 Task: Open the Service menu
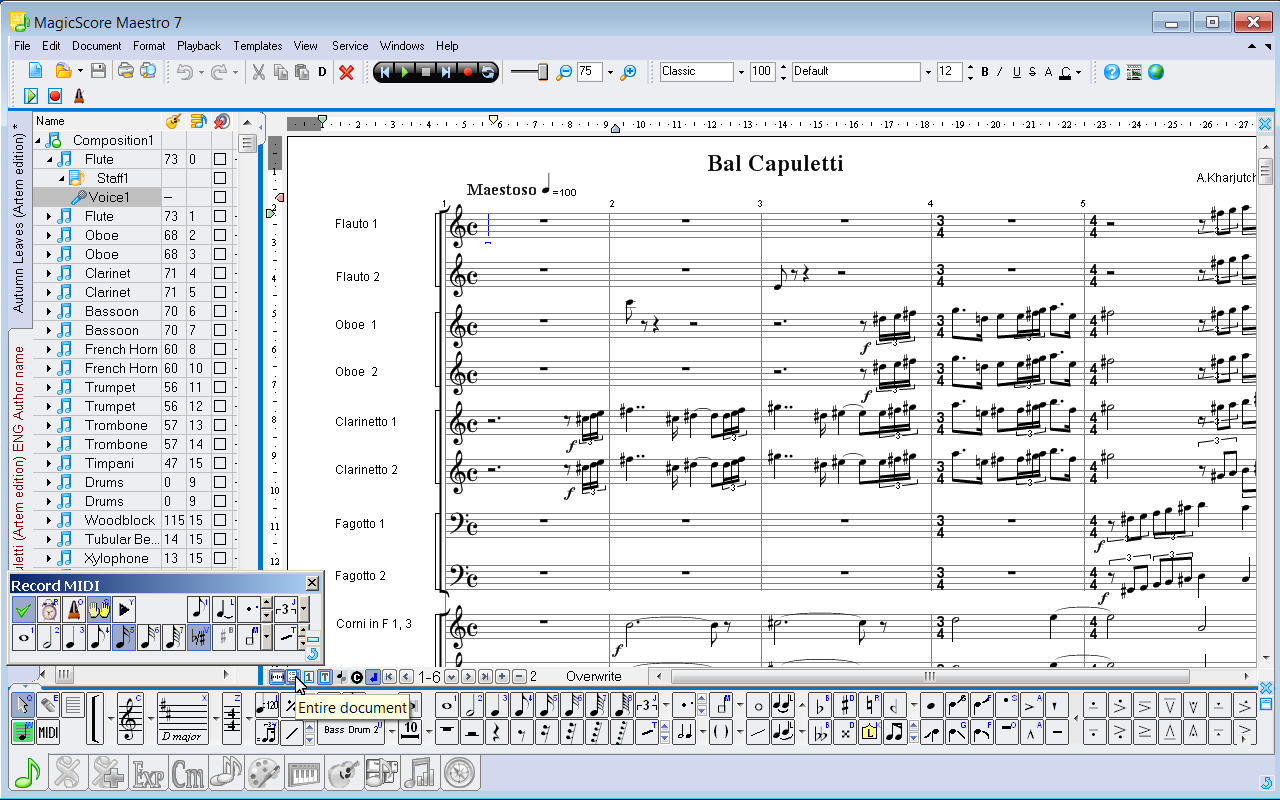[x=350, y=46]
